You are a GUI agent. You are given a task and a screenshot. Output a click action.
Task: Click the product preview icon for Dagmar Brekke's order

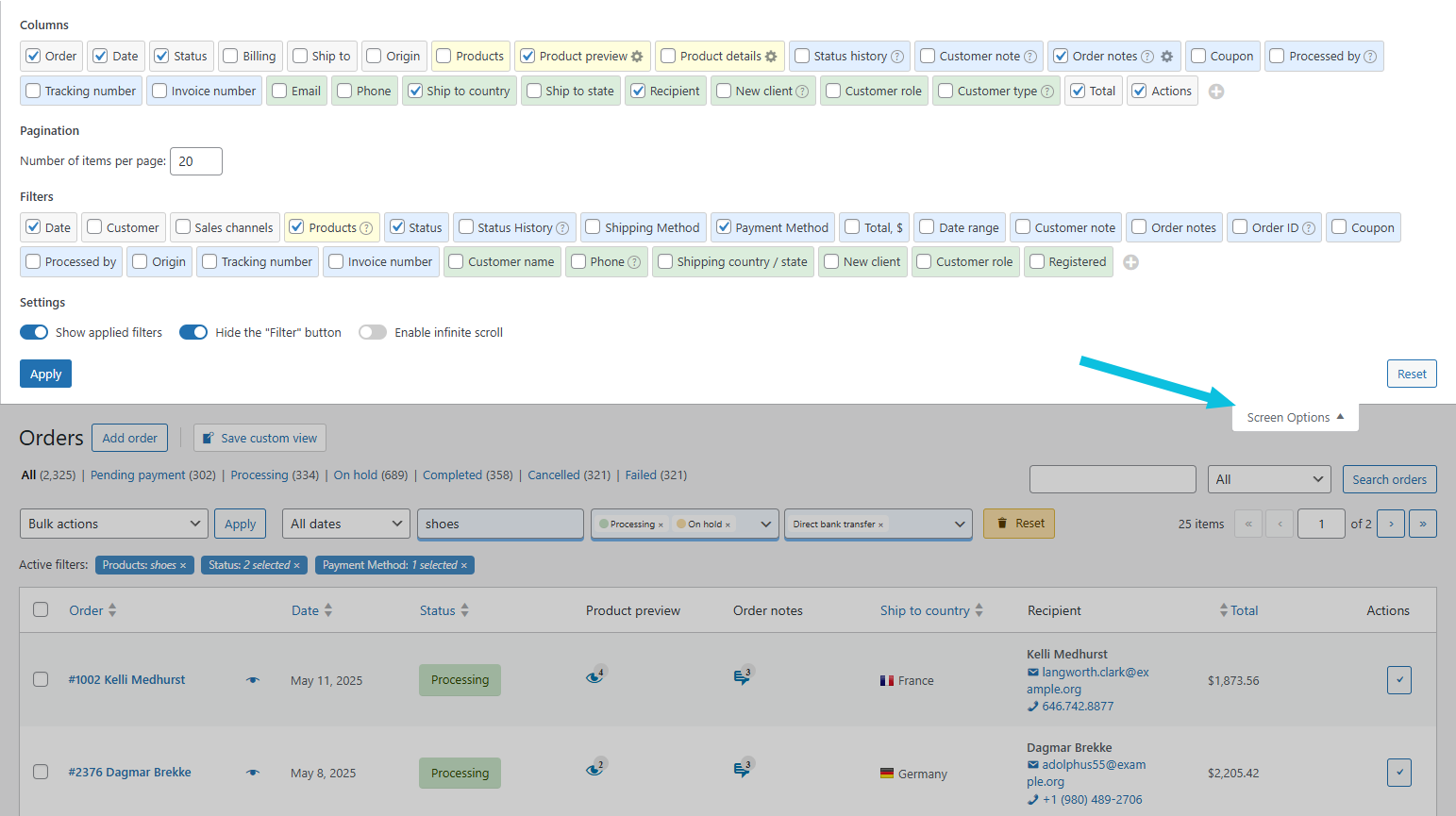tap(594, 768)
